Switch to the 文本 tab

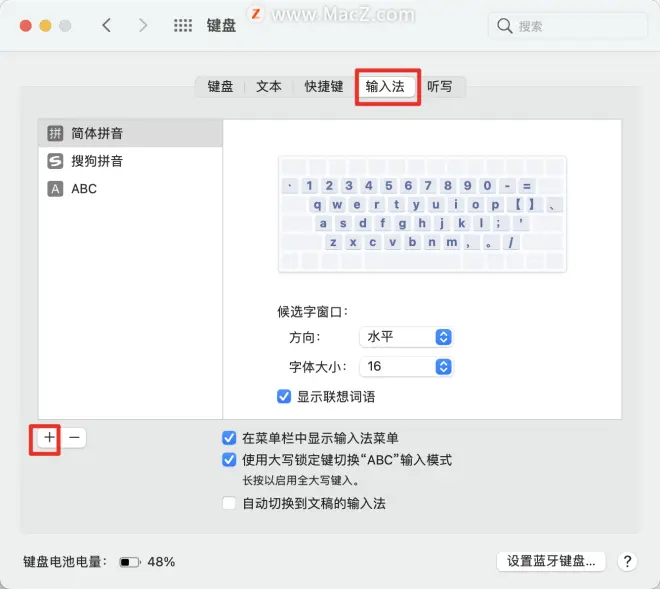pos(269,87)
